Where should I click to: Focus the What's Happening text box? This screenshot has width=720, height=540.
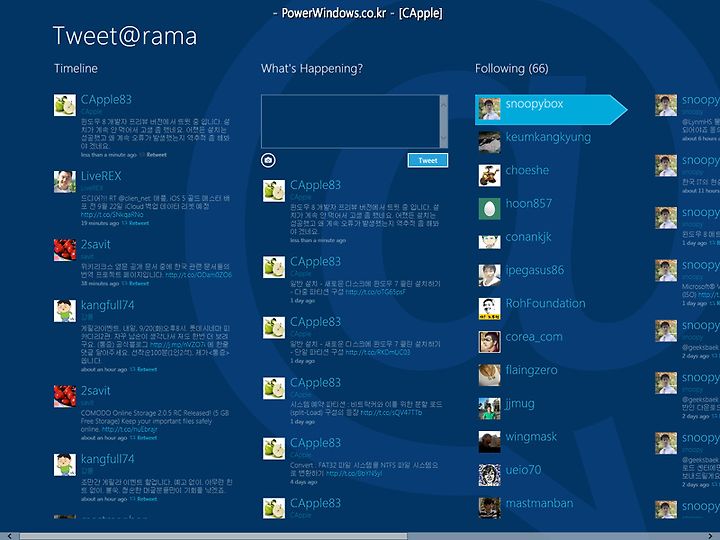pyautogui.click(x=350, y=121)
